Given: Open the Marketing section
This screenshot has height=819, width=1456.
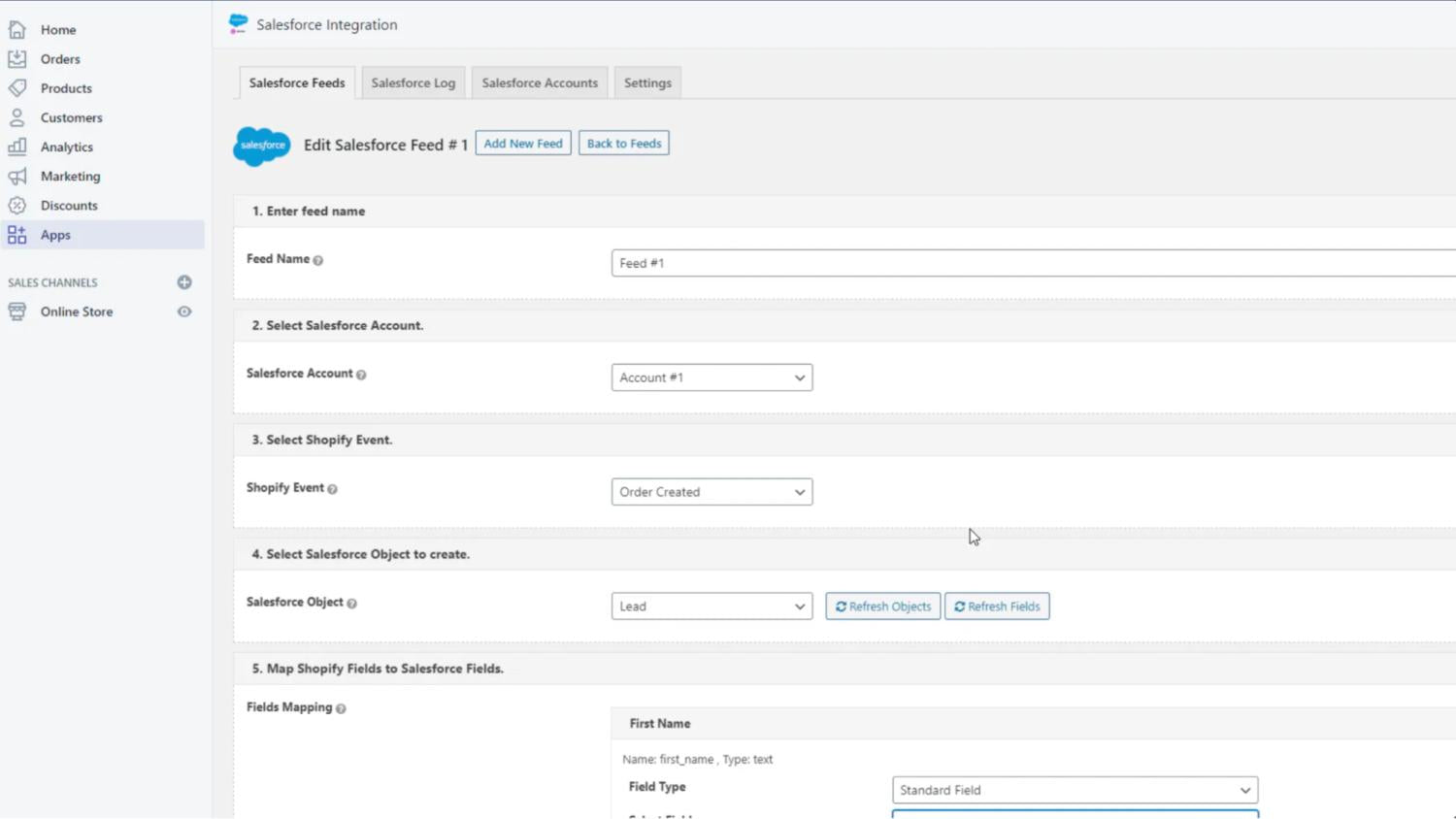Looking at the screenshot, I should pos(70,177).
